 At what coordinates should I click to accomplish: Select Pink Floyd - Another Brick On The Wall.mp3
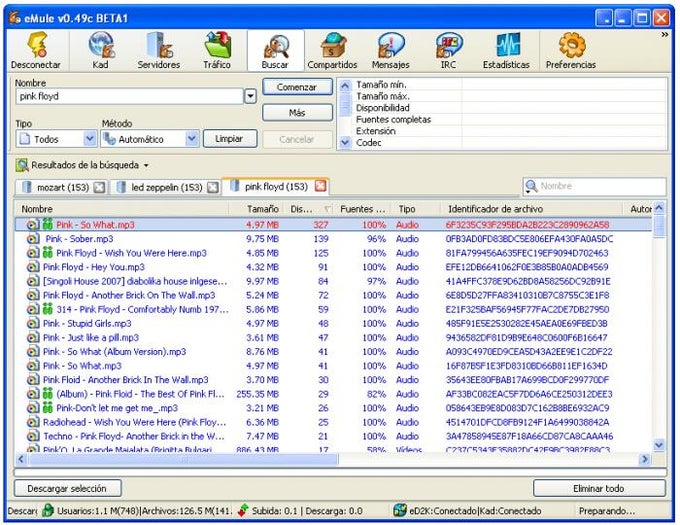[x=333, y=295]
